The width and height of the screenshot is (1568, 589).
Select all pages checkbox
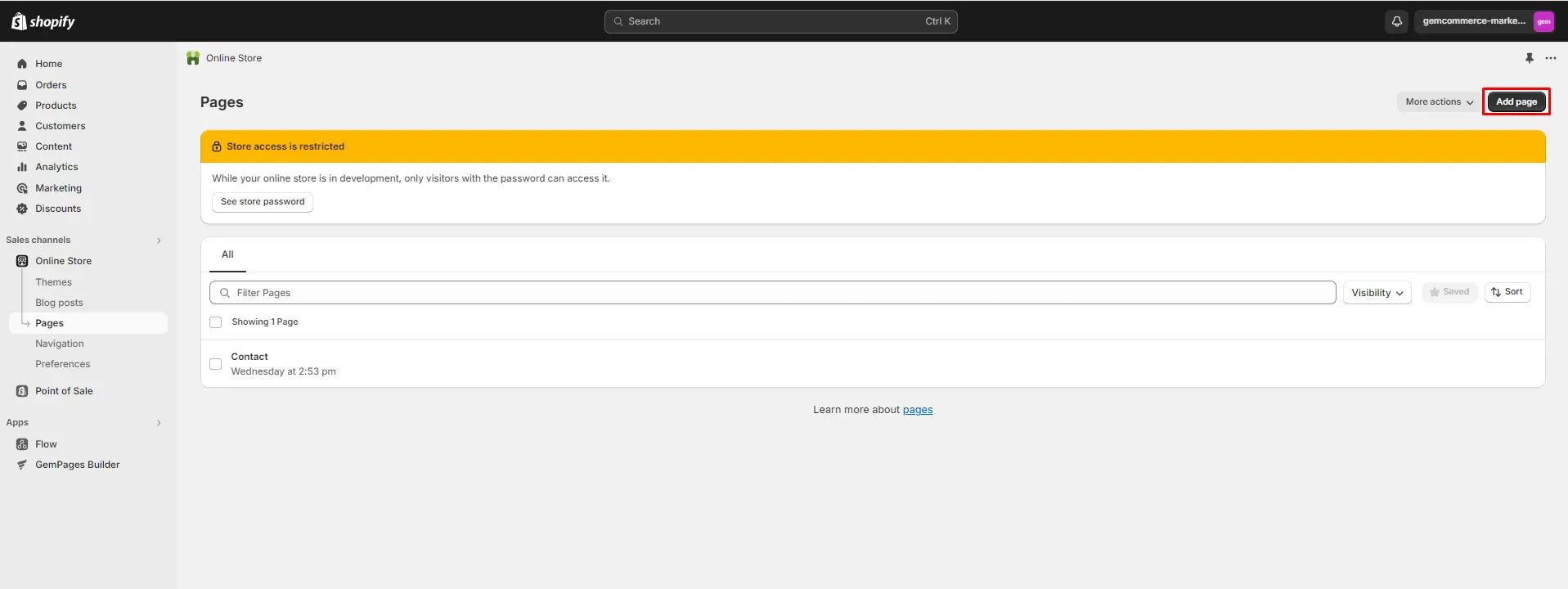point(216,322)
